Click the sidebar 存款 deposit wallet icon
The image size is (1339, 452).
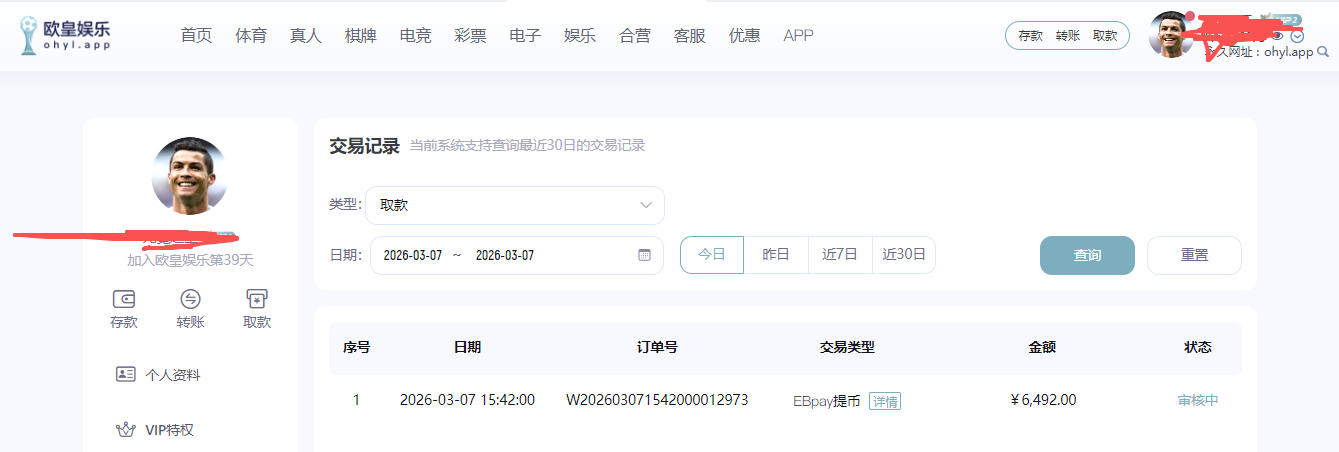click(124, 299)
